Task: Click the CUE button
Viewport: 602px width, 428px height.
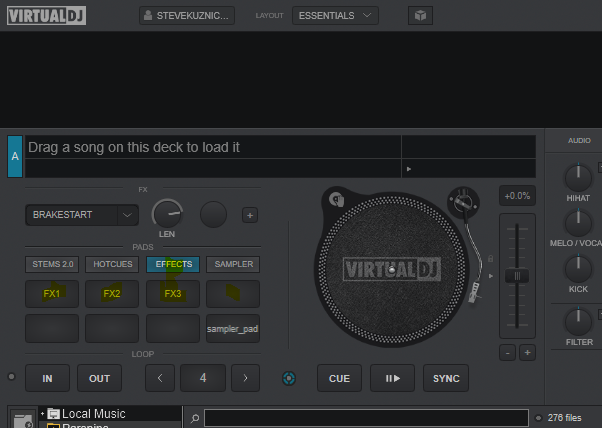Action: [339, 378]
